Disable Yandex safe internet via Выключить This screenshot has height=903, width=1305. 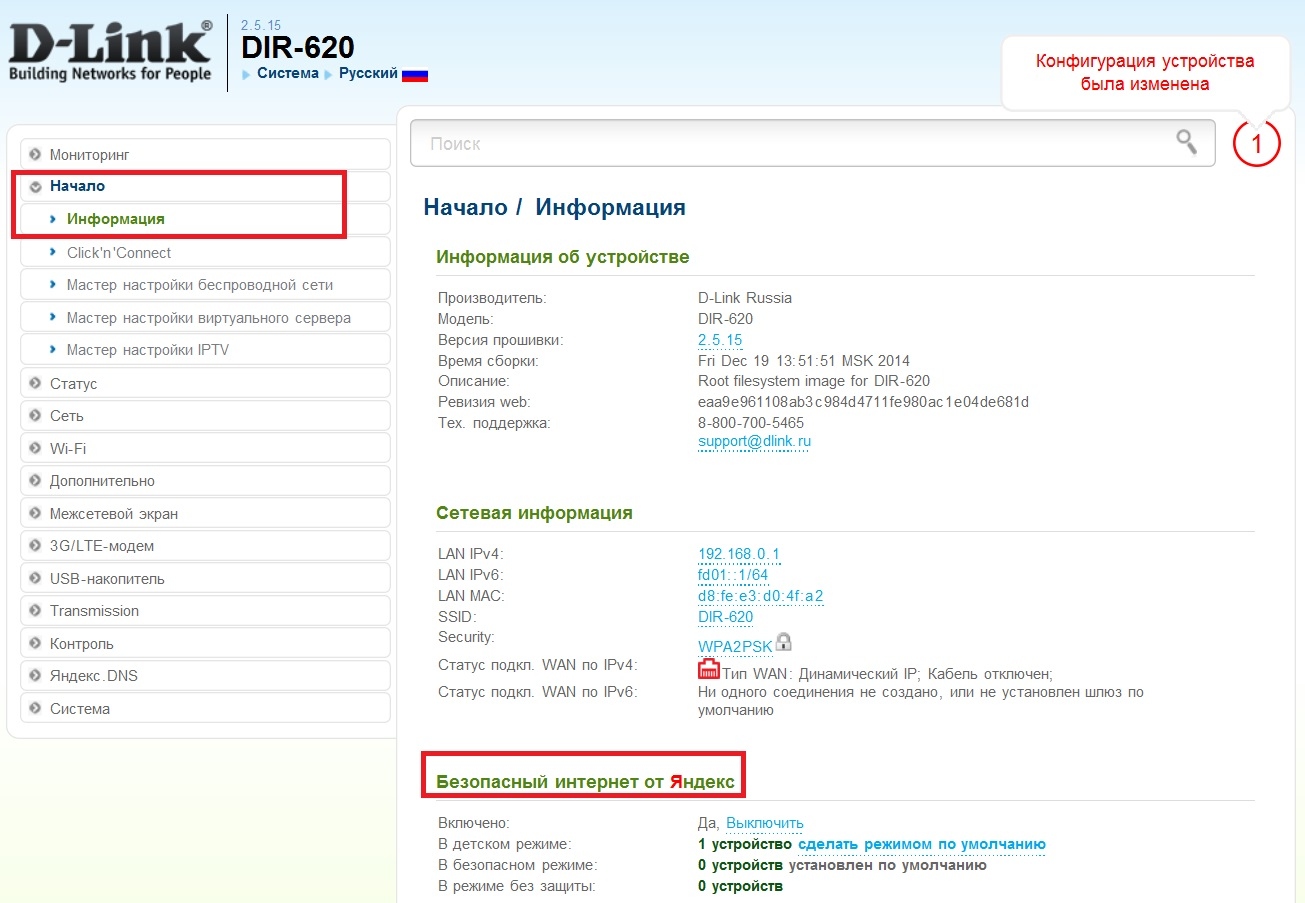[764, 823]
